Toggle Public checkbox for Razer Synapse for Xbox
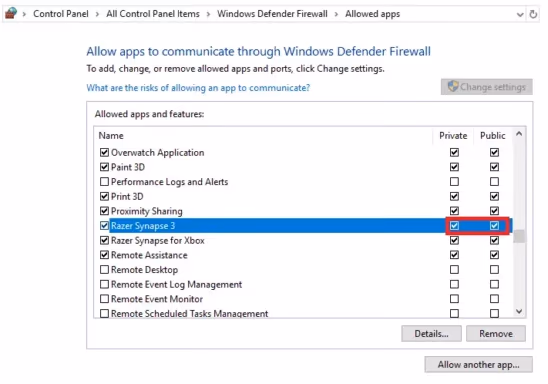 click(x=494, y=240)
